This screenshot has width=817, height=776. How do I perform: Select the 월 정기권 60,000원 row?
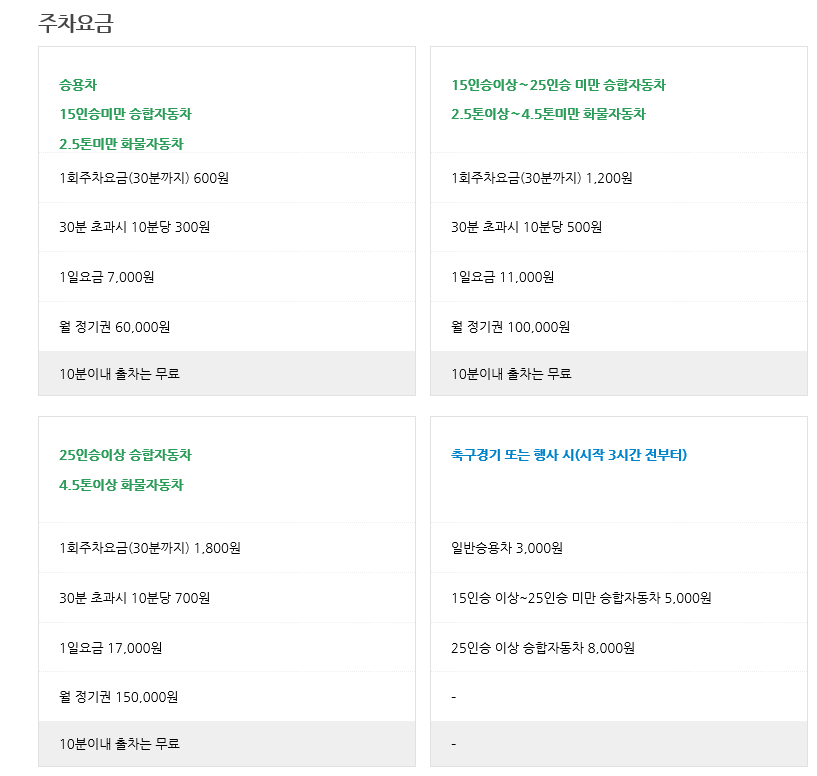pos(115,327)
